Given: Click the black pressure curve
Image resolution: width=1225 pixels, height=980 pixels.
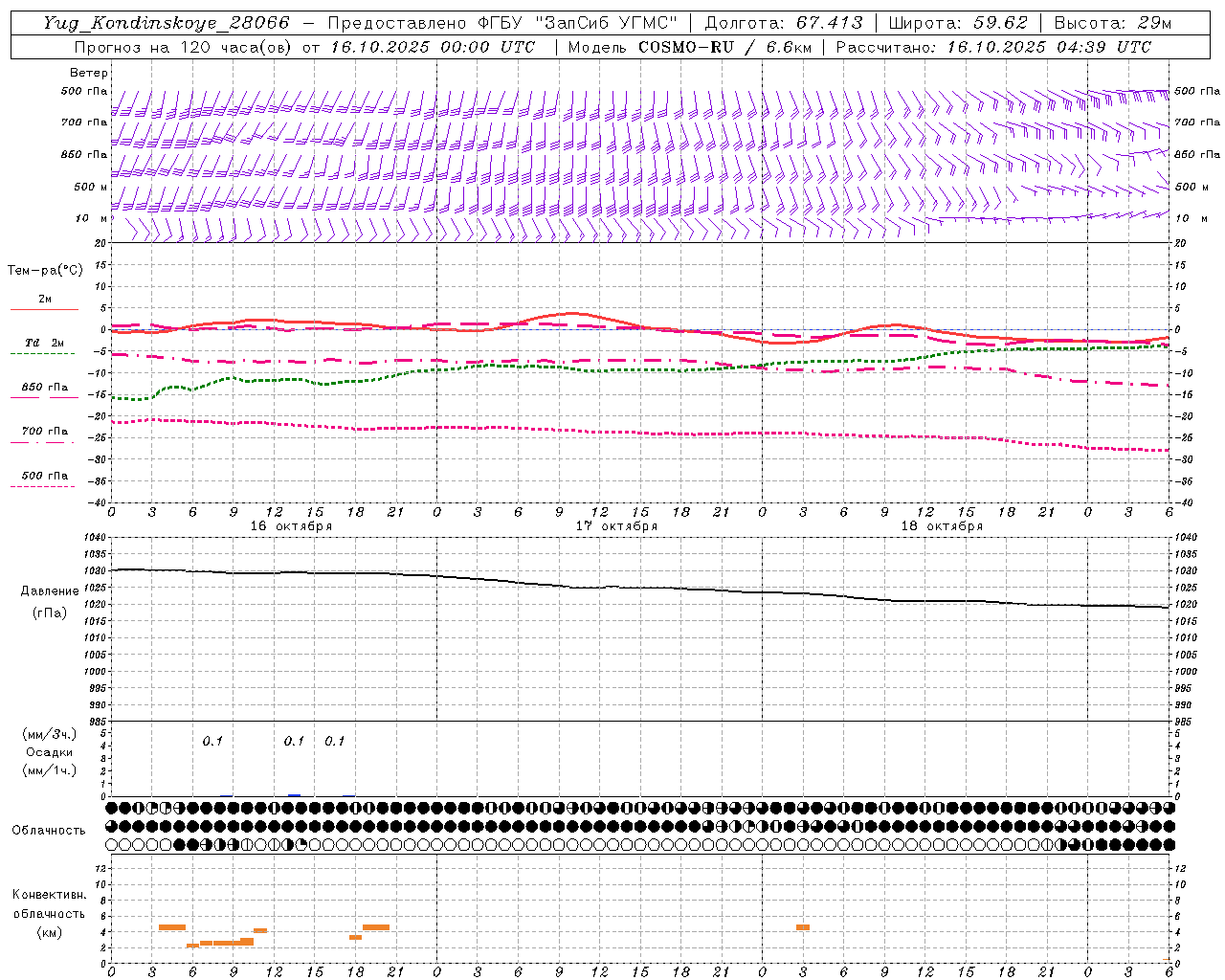Looking at the screenshot, I should pos(640,588).
